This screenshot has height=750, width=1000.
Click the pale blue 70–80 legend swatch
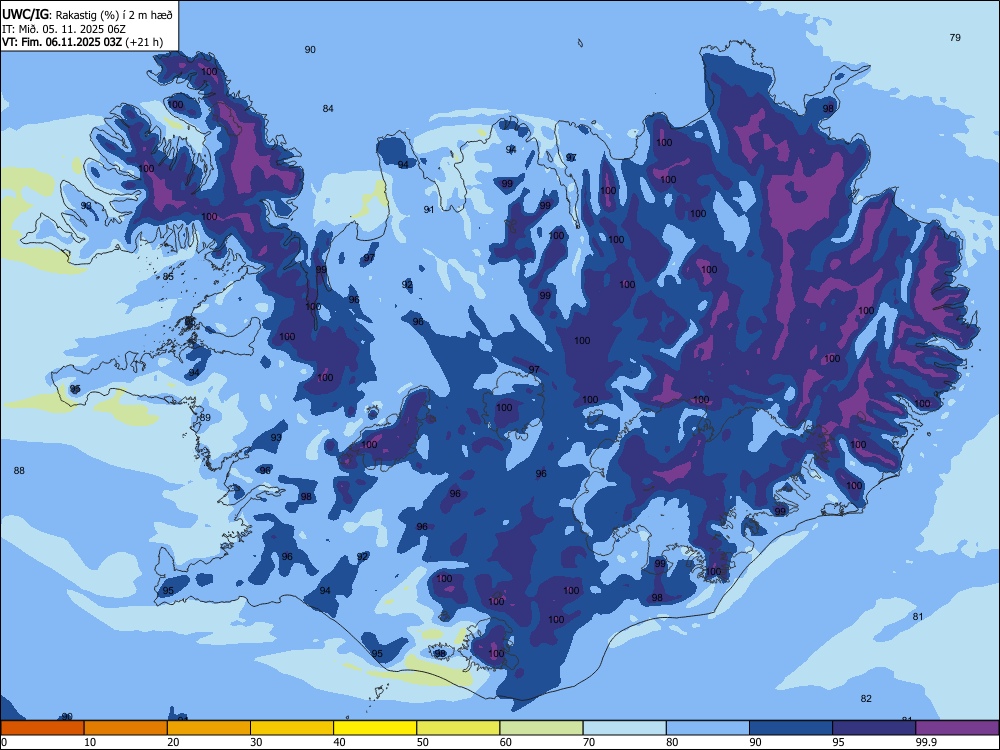(x=624, y=728)
